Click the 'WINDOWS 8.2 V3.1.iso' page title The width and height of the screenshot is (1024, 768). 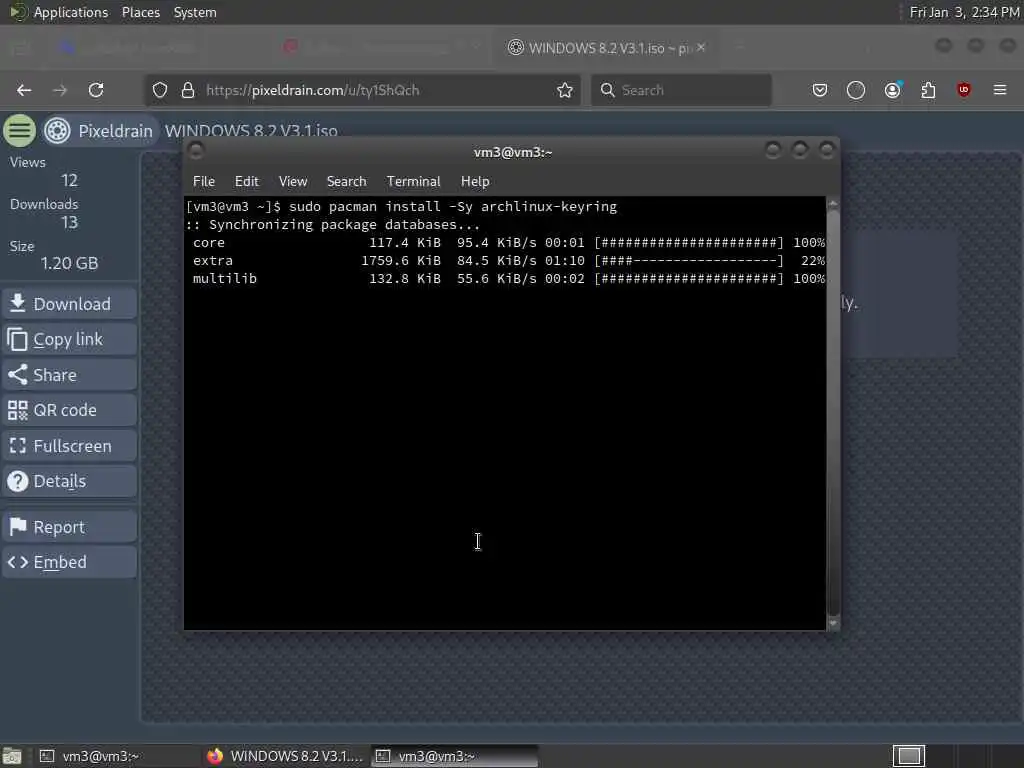tap(251, 130)
